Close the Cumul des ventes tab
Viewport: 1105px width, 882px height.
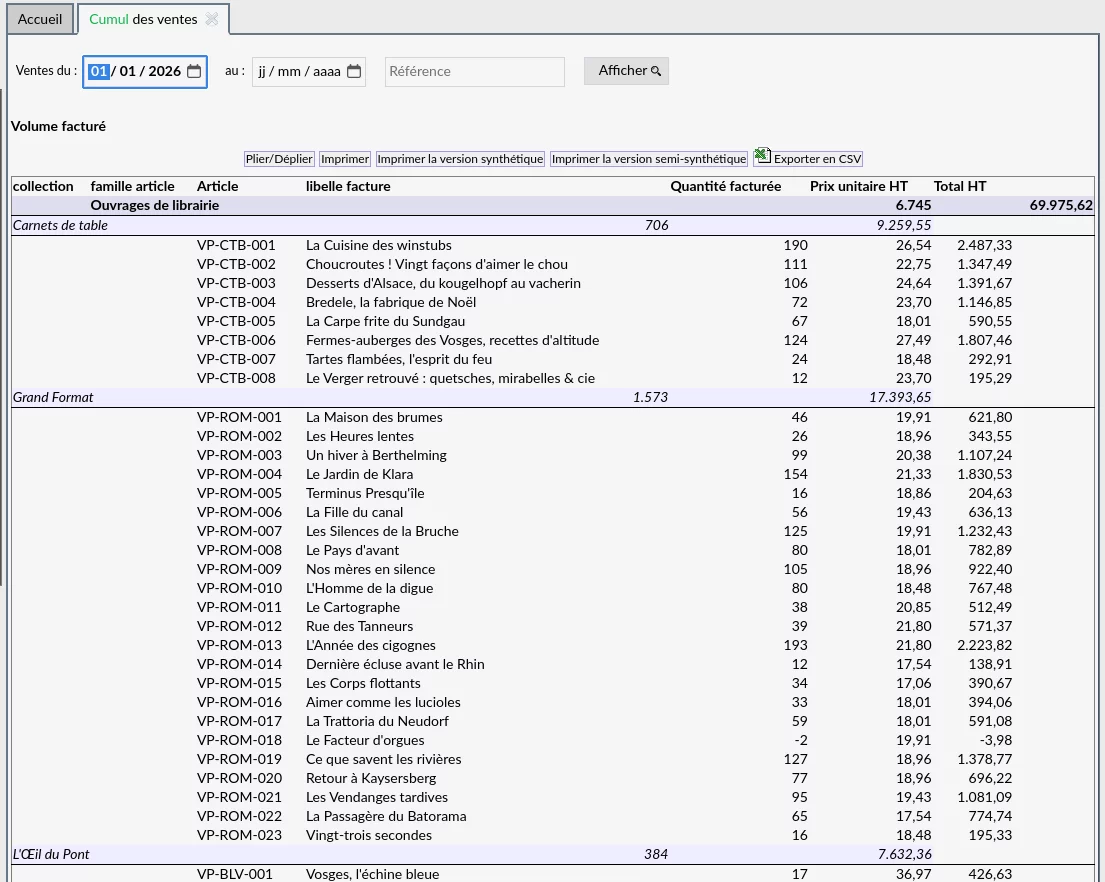click(x=211, y=19)
